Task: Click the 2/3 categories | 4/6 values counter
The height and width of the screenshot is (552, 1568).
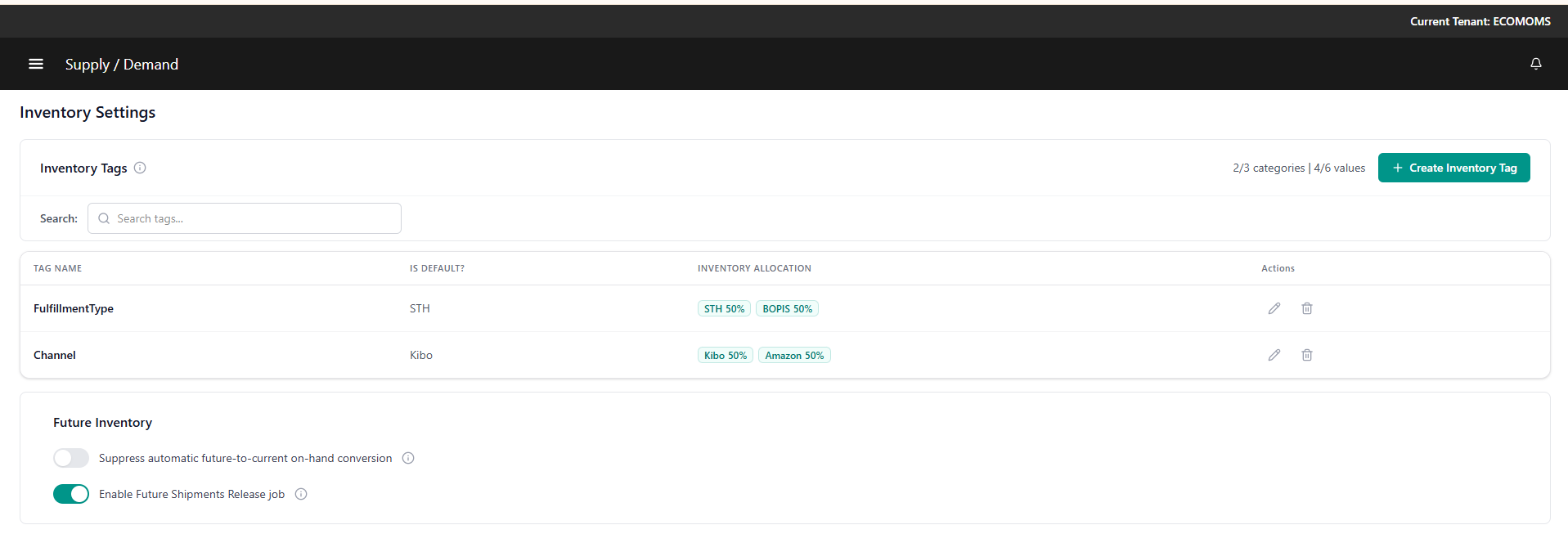Action: pyautogui.click(x=1299, y=168)
